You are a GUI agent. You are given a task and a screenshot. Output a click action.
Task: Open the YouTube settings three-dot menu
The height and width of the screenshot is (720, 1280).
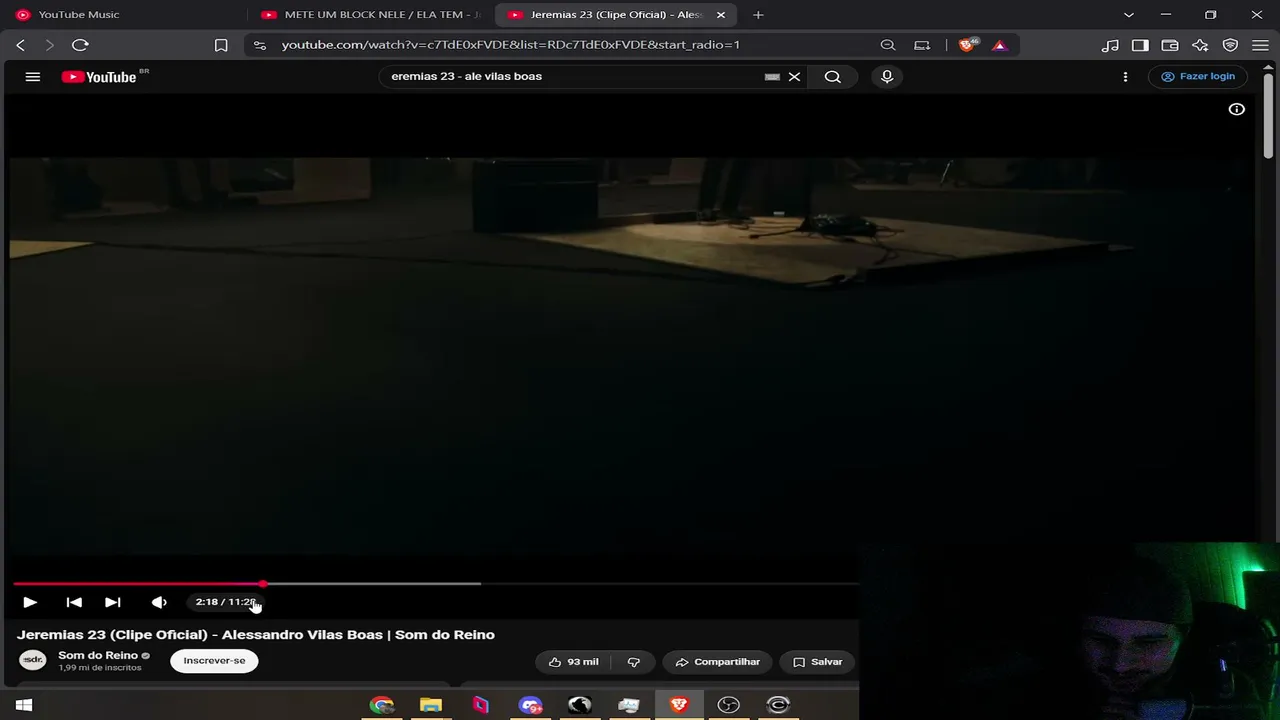pyautogui.click(x=1125, y=77)
